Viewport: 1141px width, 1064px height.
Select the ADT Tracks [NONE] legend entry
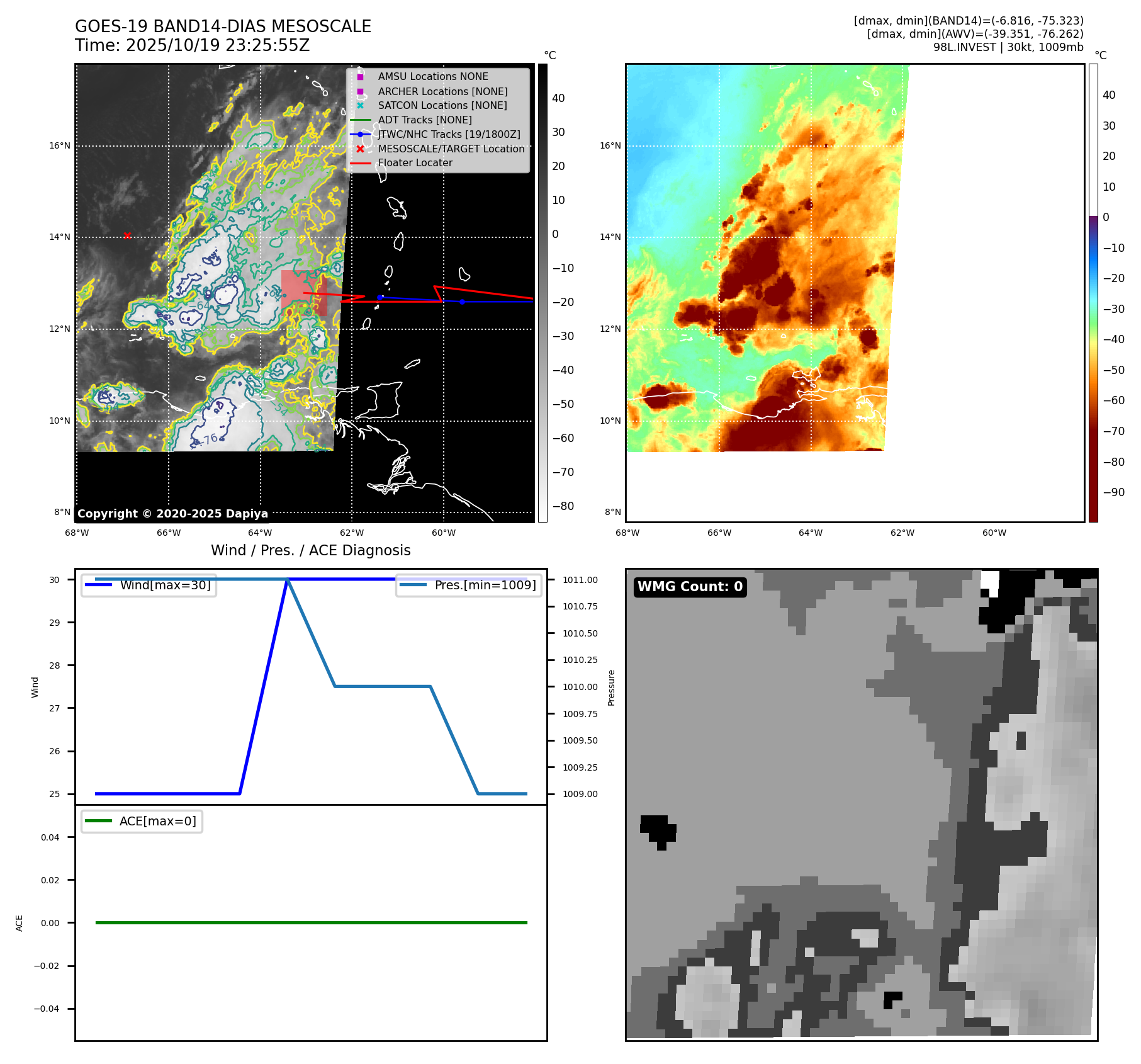coord(424,120)
